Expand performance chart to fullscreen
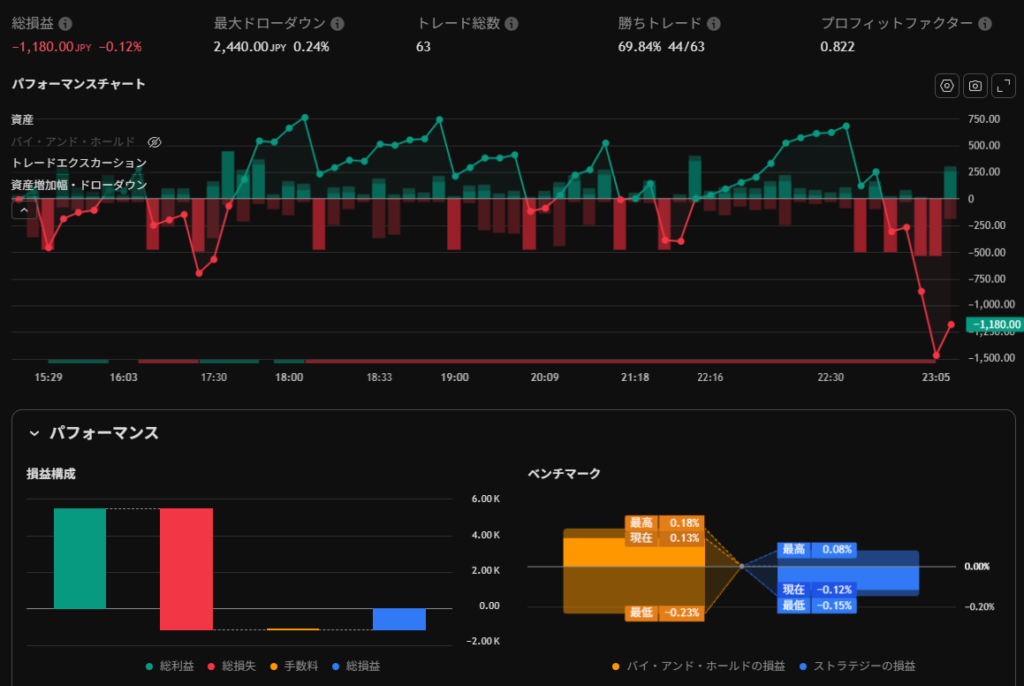This screenshot has width=1024, height=686. (x=1003, y=86)
